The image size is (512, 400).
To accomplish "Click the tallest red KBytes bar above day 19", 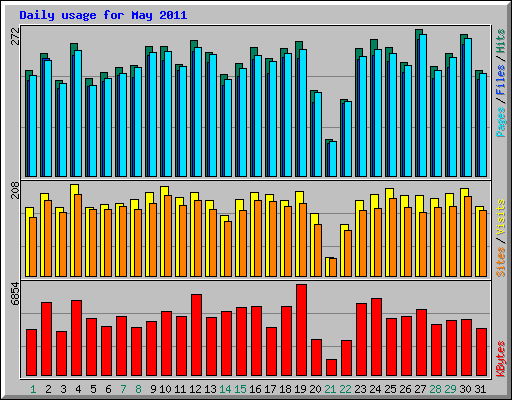I will point(301,330).
